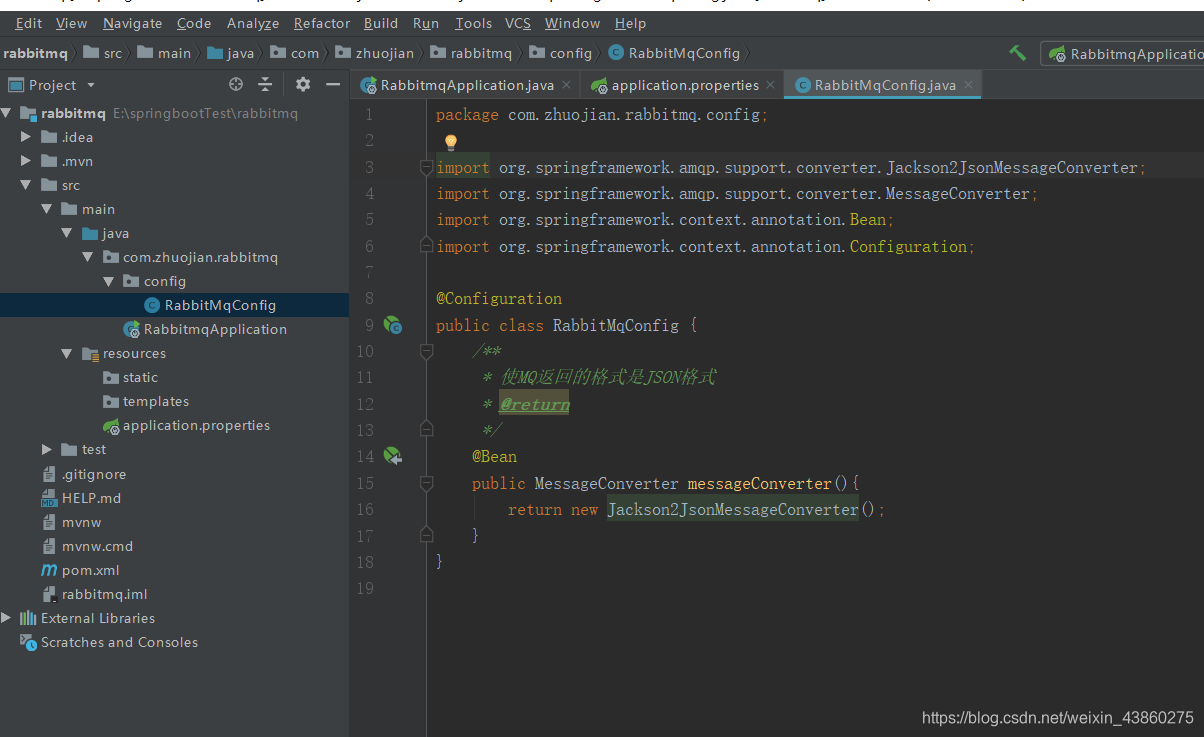1204x737 pixels.
Task: Click the pom.xml Maven icon
Action: pos(49,570)
